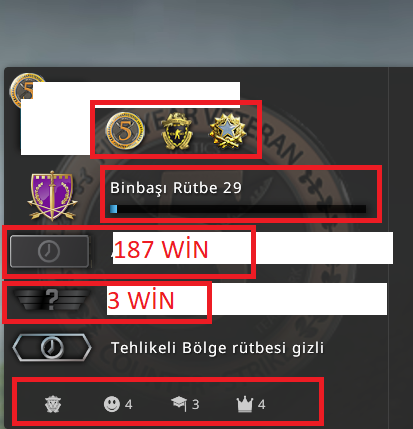This screenshot has width=413, height=429.
Task: Click the smiley friendly commendation icon
Action: tap(112, 404)
